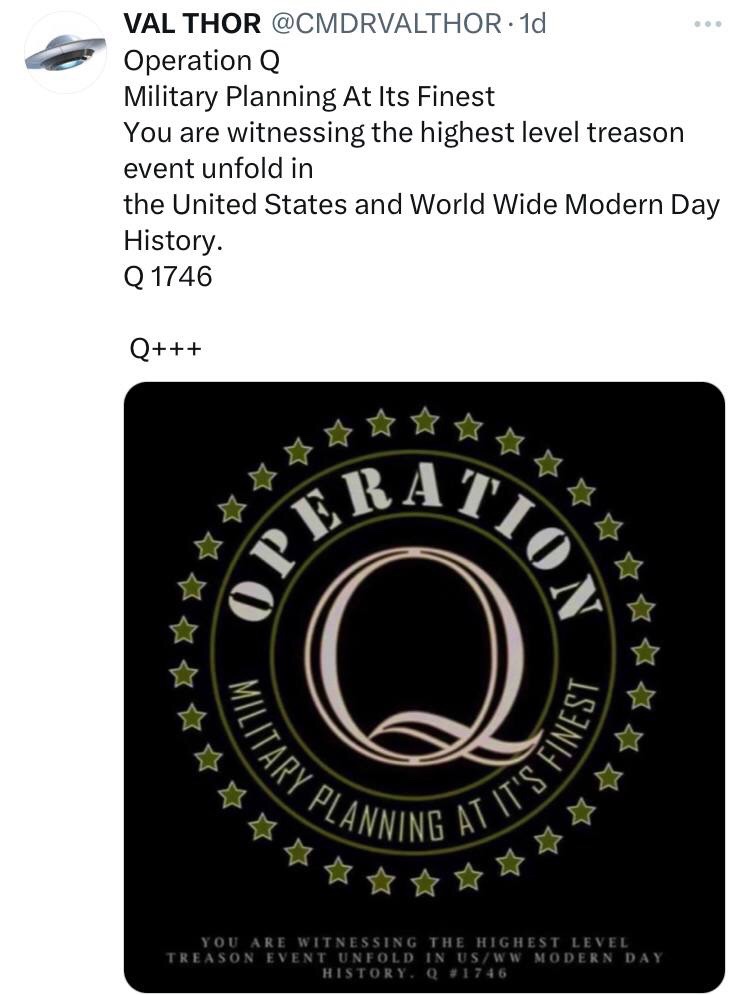750x995 pixels.
Task: Click the "Military Planning At Its Finest" post line
Action: point(309,97)
